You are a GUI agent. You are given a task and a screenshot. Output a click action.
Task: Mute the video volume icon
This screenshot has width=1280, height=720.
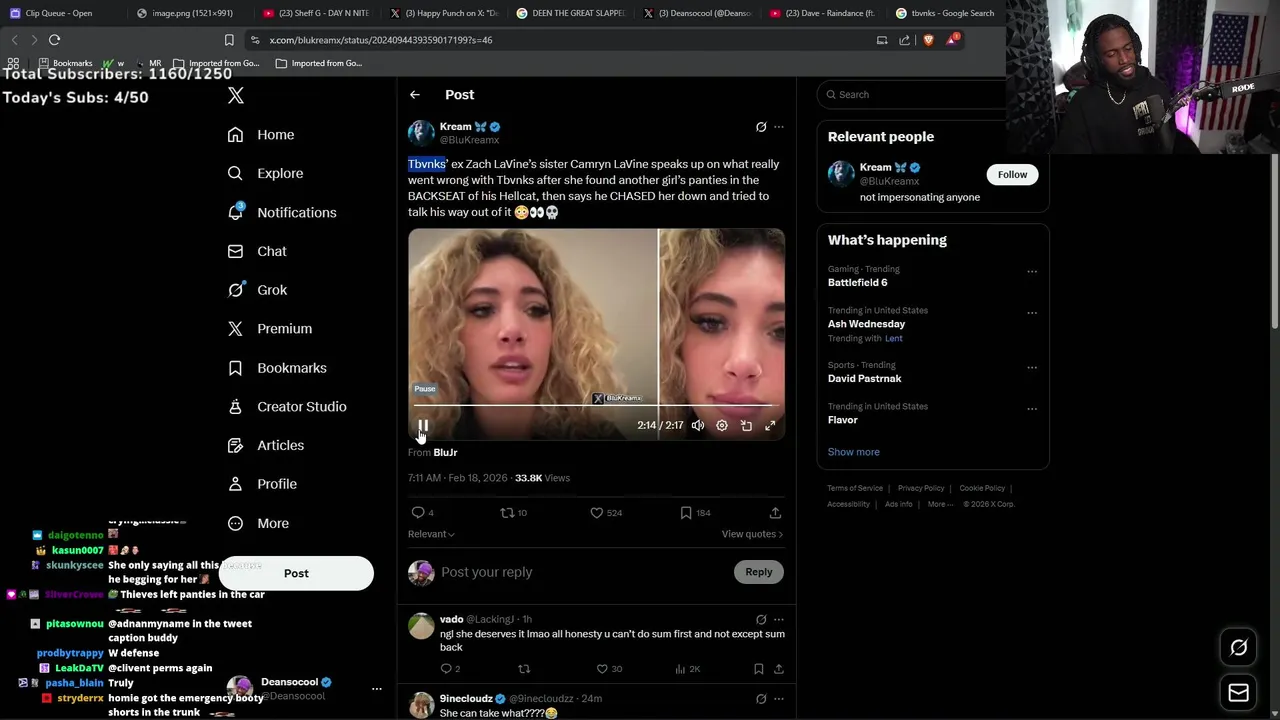coord(698,426)
